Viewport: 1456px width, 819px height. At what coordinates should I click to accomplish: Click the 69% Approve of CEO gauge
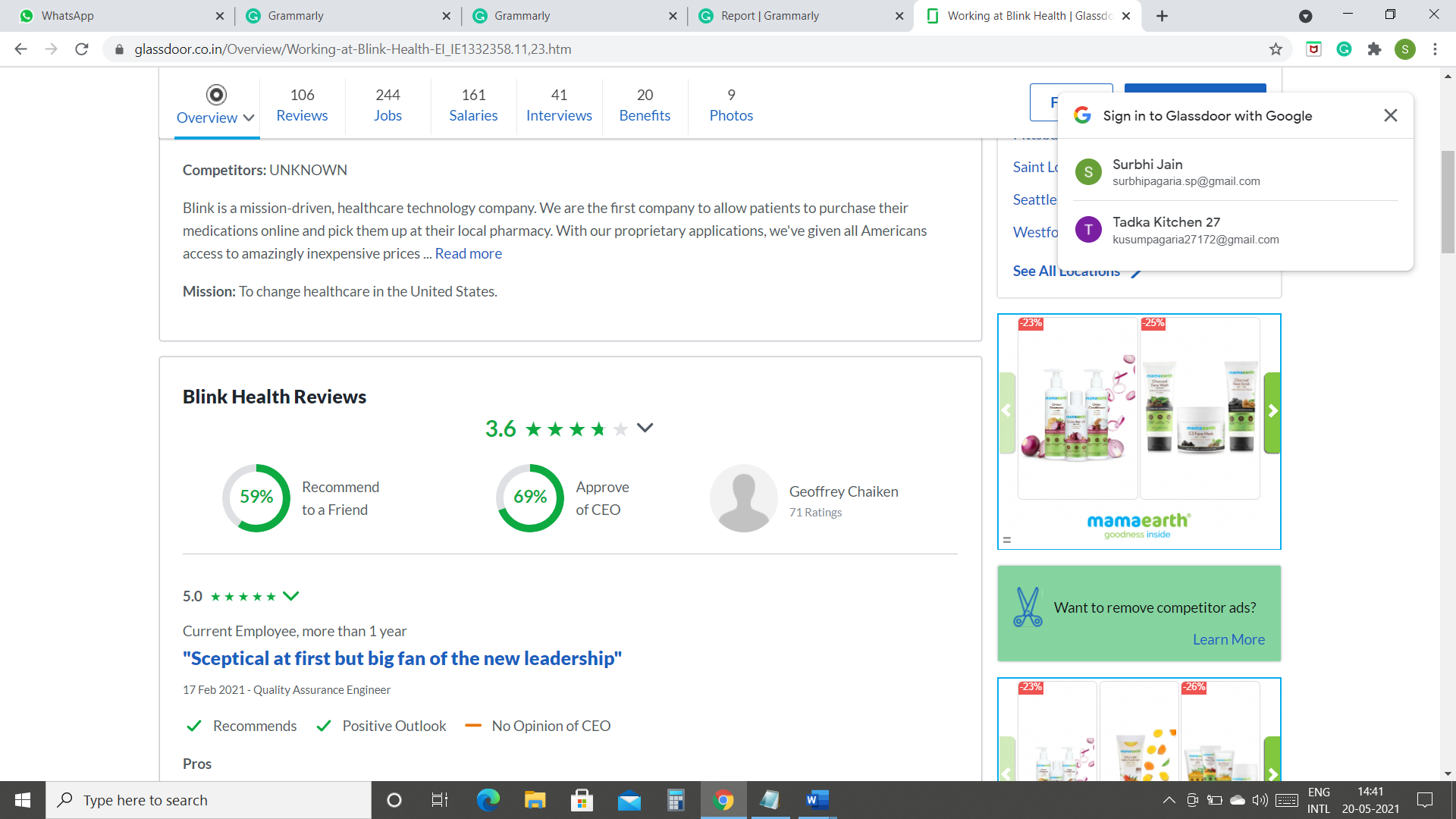point(530,497)
